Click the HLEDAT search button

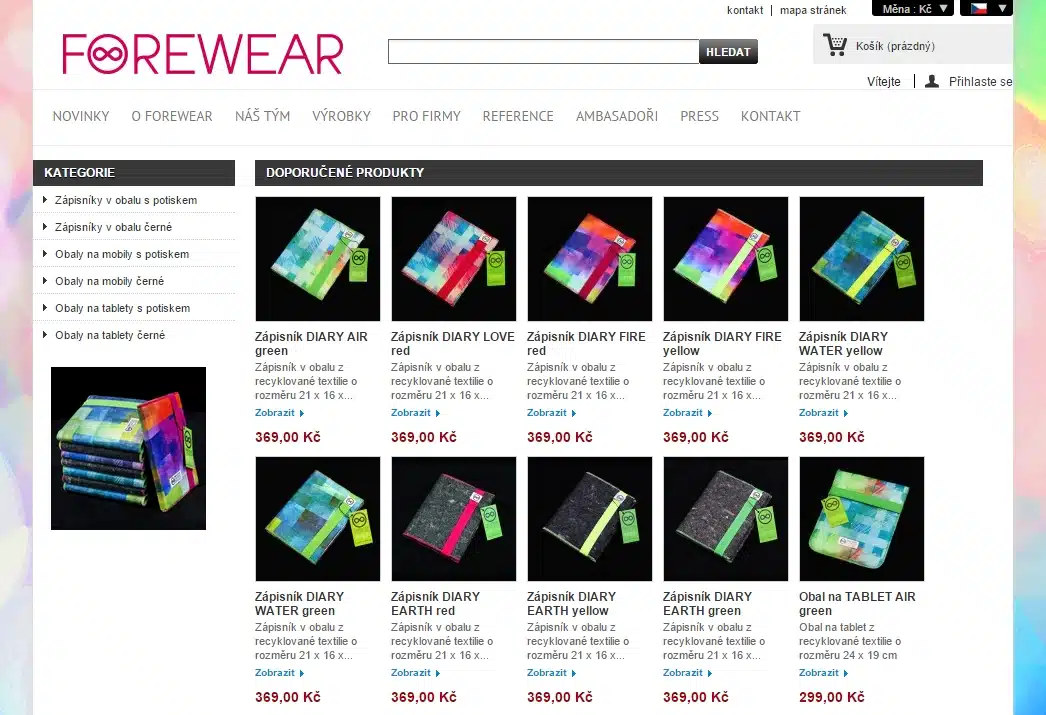[x=728, y=51]
